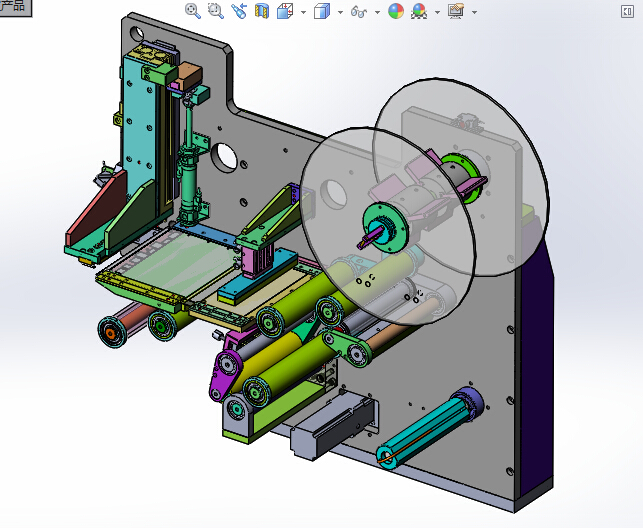Click the Hide/Show Items glasses icon
This screenshot has width=643, height=528.
(359, 12)
